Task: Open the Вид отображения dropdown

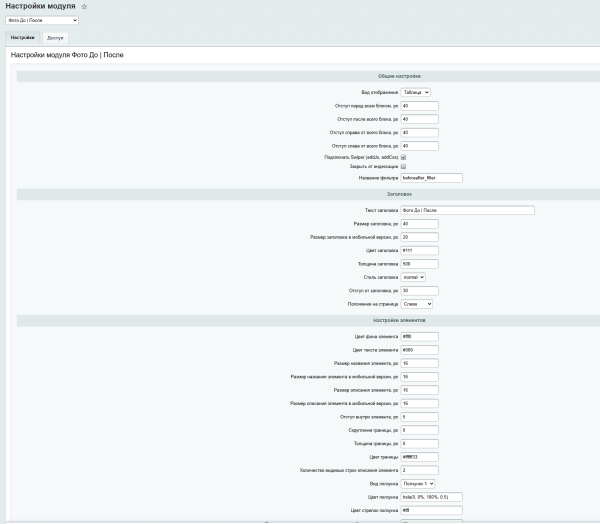Action: (416, 92)
